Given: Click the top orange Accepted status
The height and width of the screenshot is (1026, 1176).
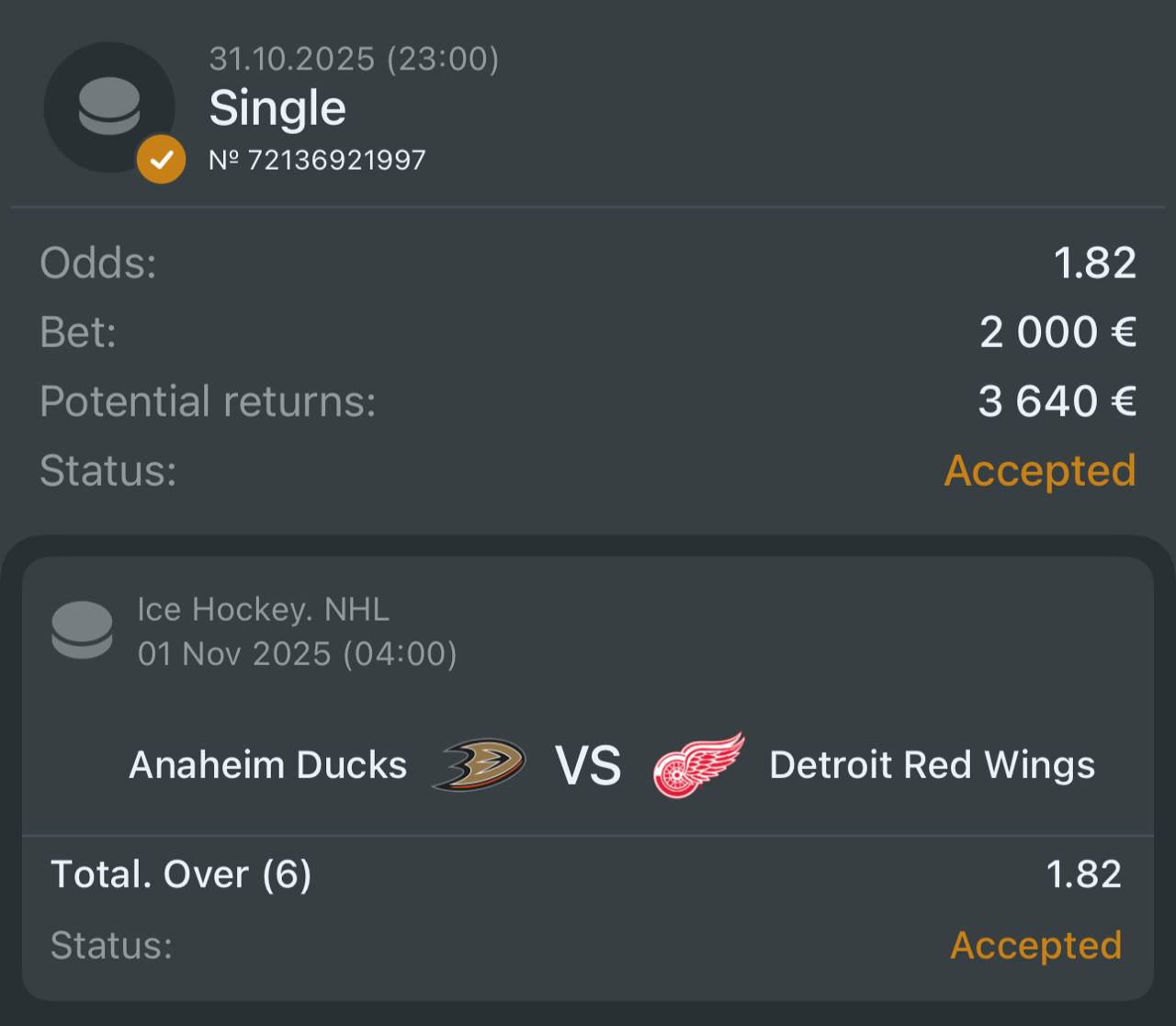Looking at the screenshot, I should (1040, 470).
